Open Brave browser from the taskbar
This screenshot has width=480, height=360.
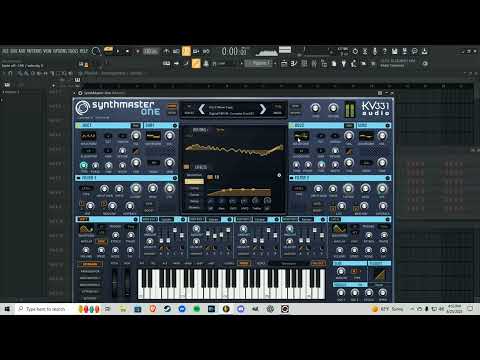[153, 309]
